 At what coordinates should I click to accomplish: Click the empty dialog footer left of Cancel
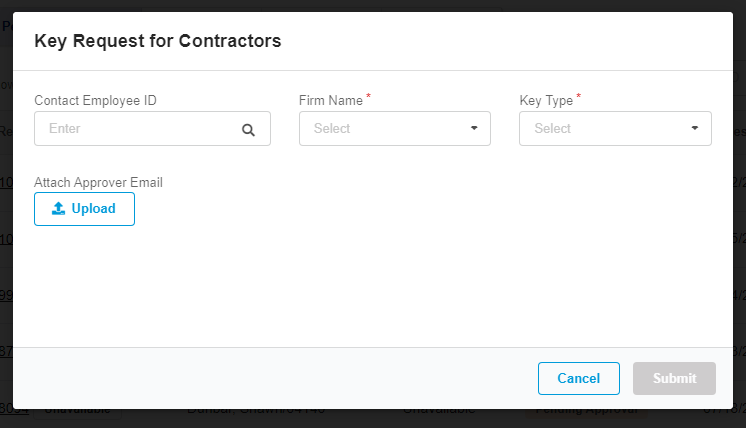(270, 378)
